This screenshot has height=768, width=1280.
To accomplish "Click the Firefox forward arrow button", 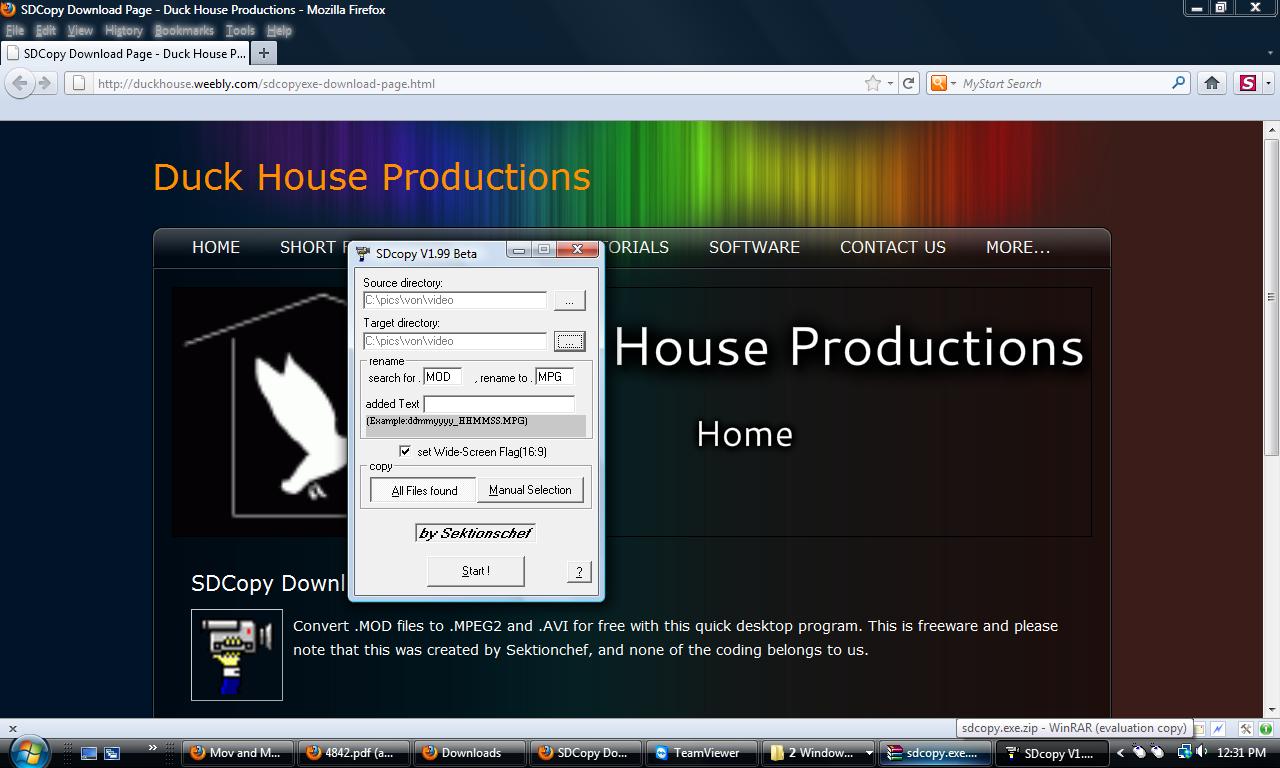I will 44,83.
